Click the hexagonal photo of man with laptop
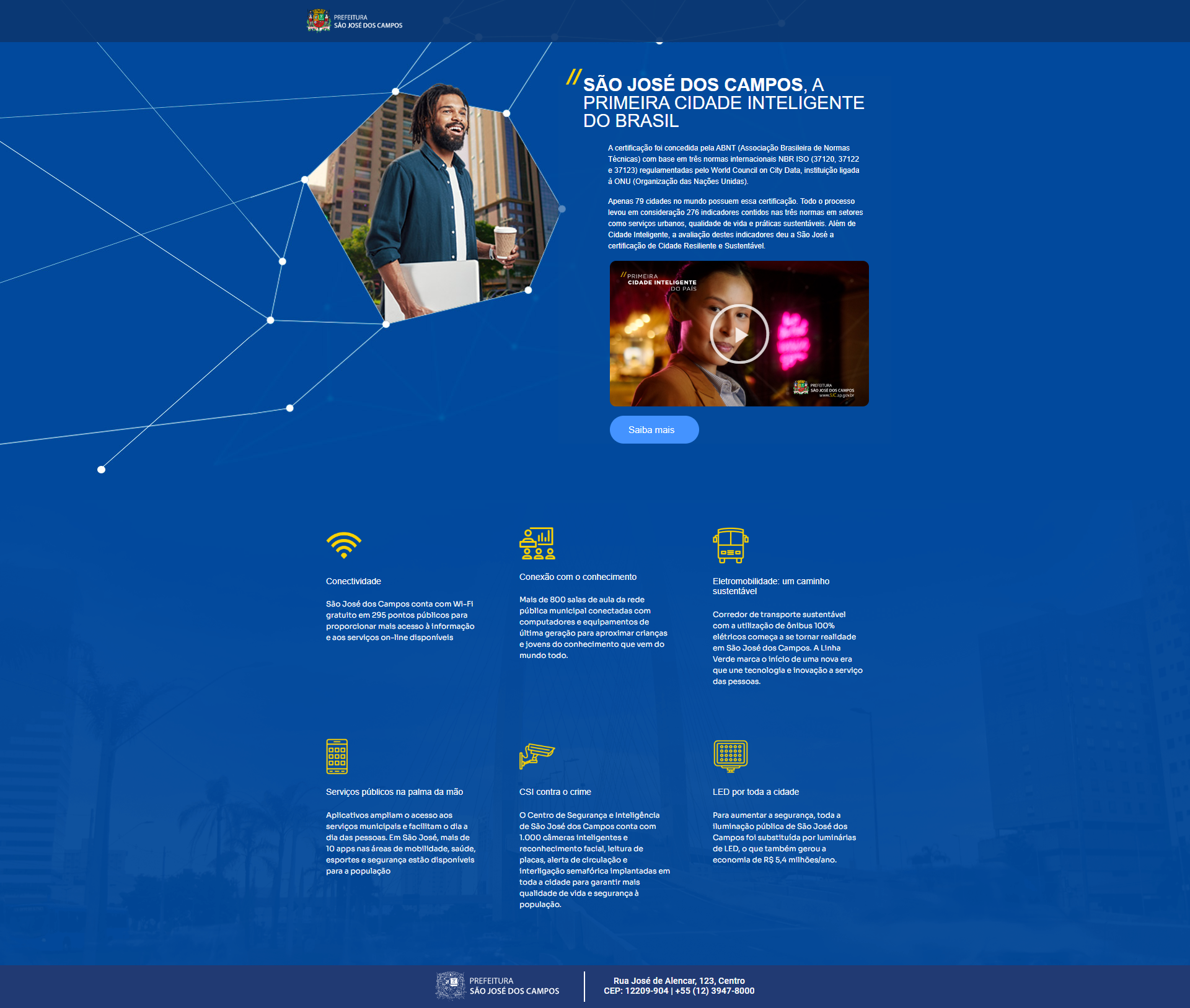The image size is (1190, 1008). tap(434, 204)
